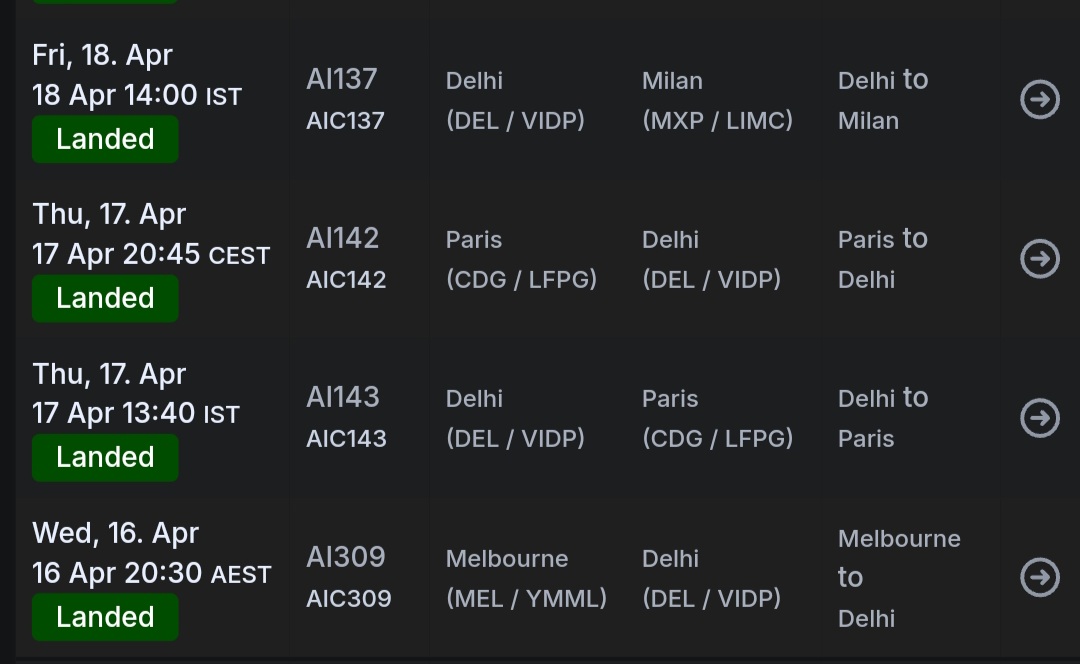Open the Delhi to Milan route

coord(883,100)
